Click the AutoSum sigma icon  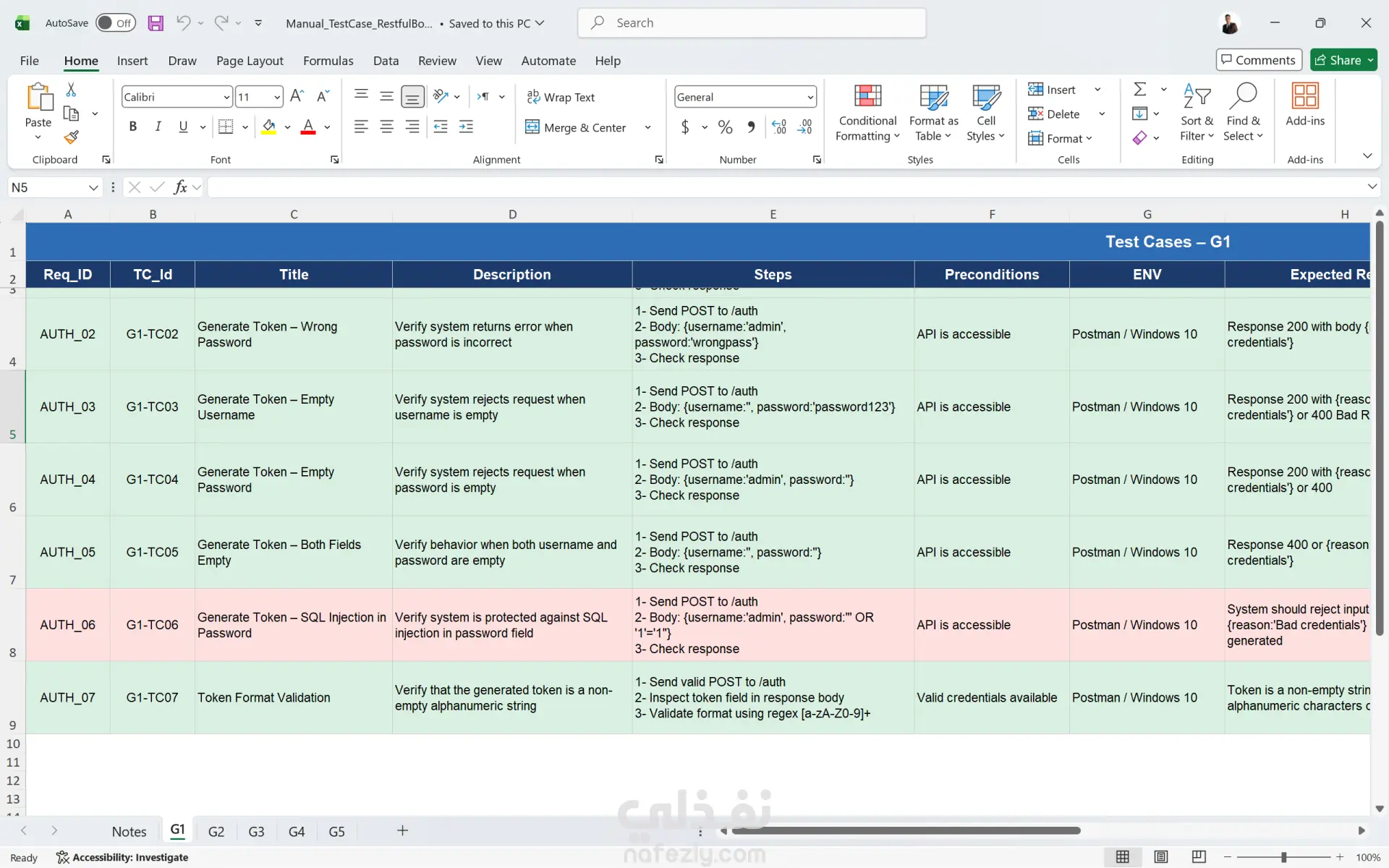pos(1139,90)
